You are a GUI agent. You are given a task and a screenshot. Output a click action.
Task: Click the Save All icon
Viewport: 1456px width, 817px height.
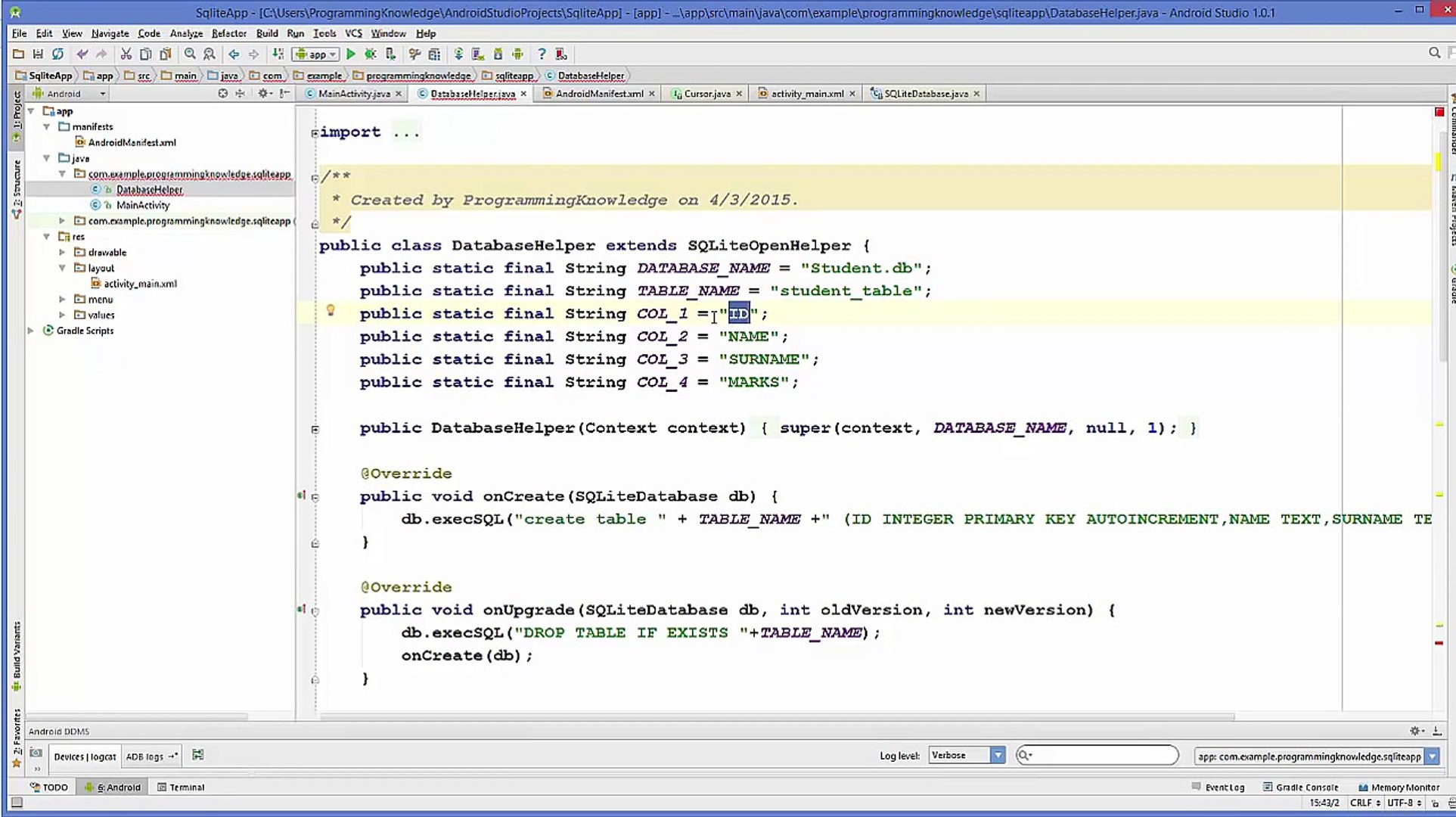point(38,54)
